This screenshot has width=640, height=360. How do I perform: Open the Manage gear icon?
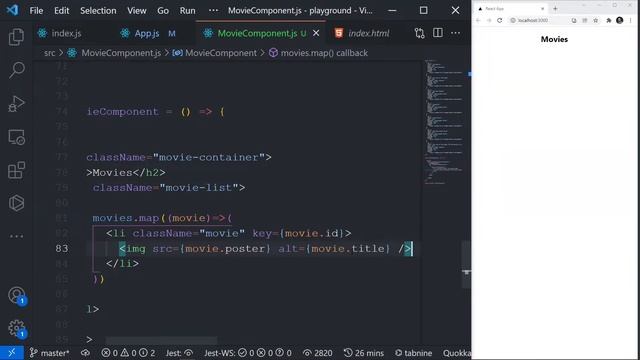pos(16,328)
